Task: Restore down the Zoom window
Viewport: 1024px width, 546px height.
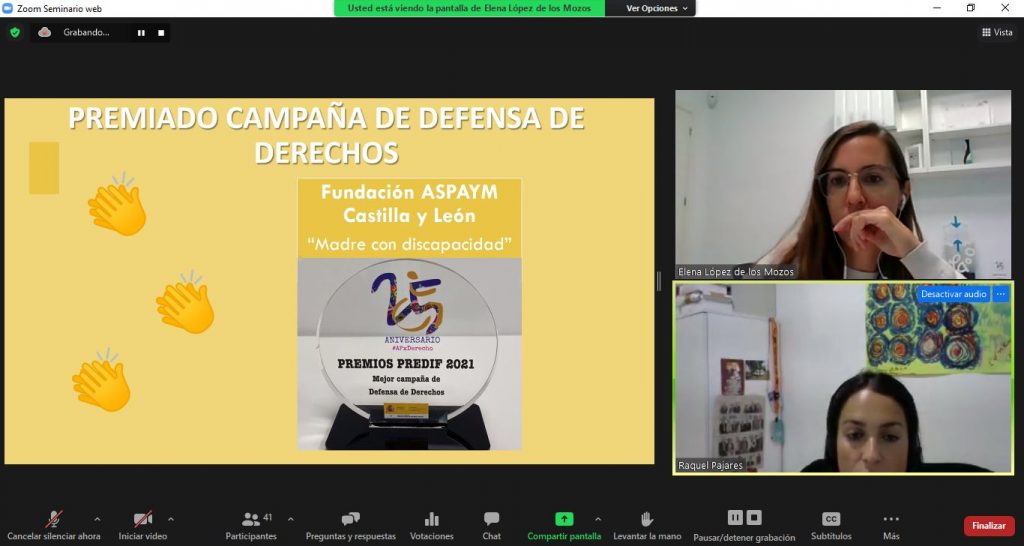Action: (x=971, y=8)
